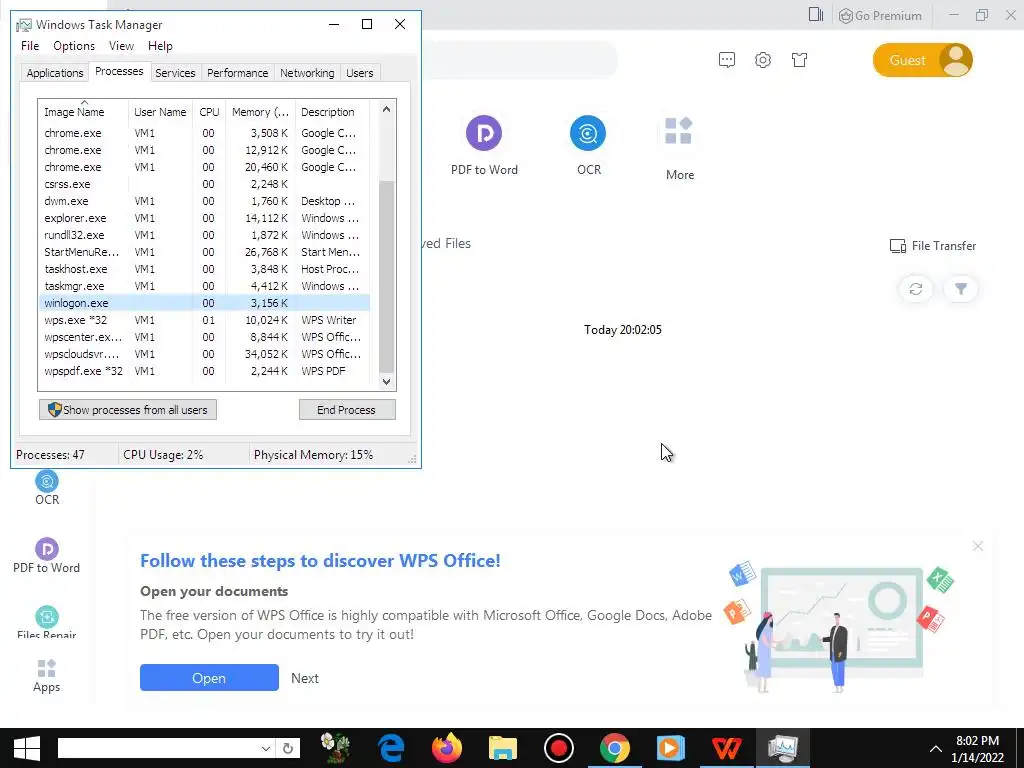This screenshot has height=768, width=1024.
Task: Sort processes by Memory column header
Action: coord(260,112)
